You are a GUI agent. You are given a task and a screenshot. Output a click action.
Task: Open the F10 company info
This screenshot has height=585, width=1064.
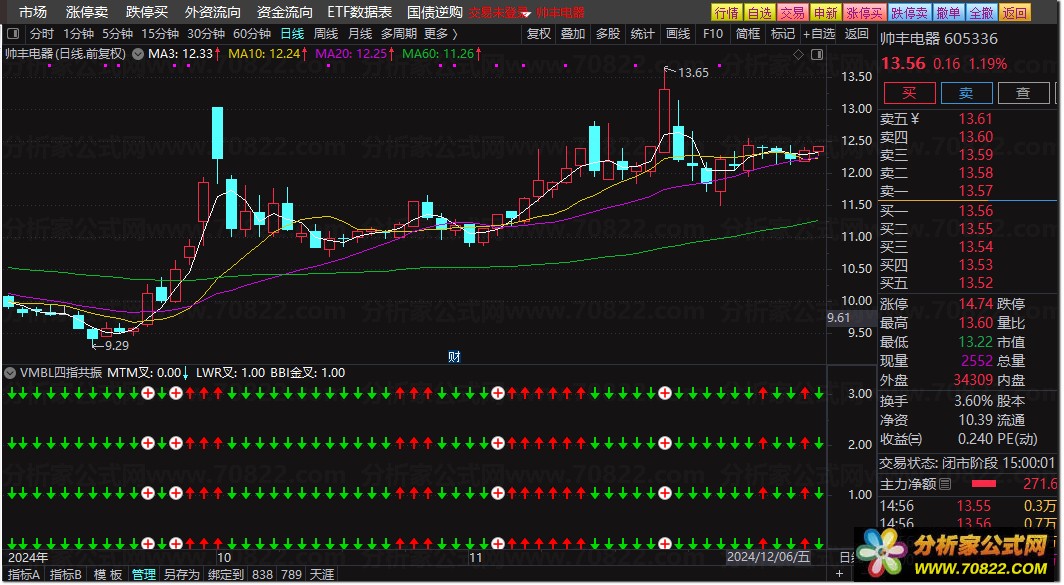click(x=712, y=33)
